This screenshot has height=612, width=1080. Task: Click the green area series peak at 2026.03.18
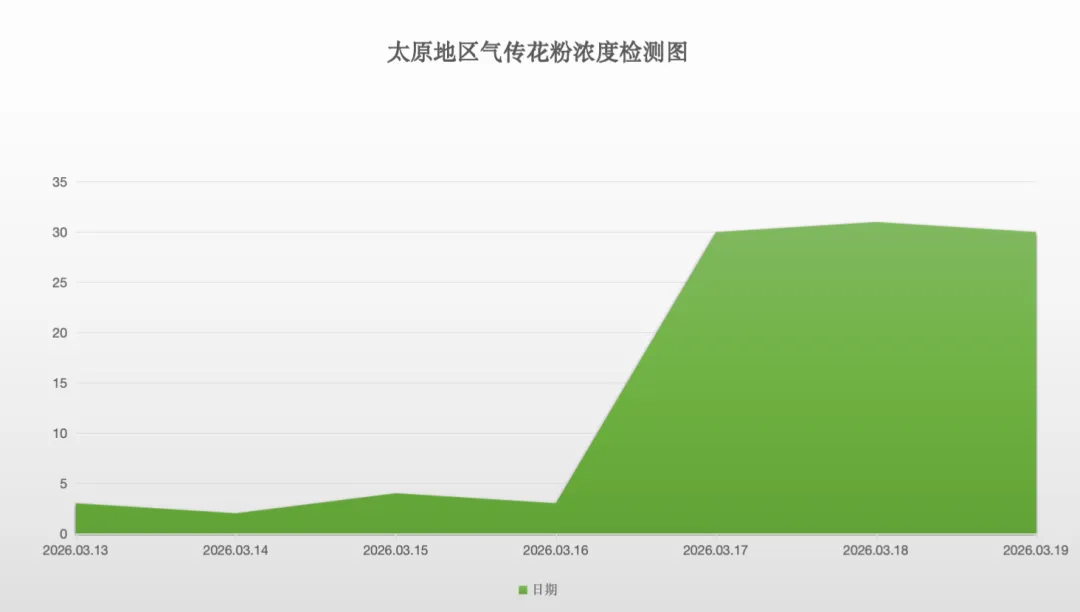pyautogui.click(x=876, y=223)
